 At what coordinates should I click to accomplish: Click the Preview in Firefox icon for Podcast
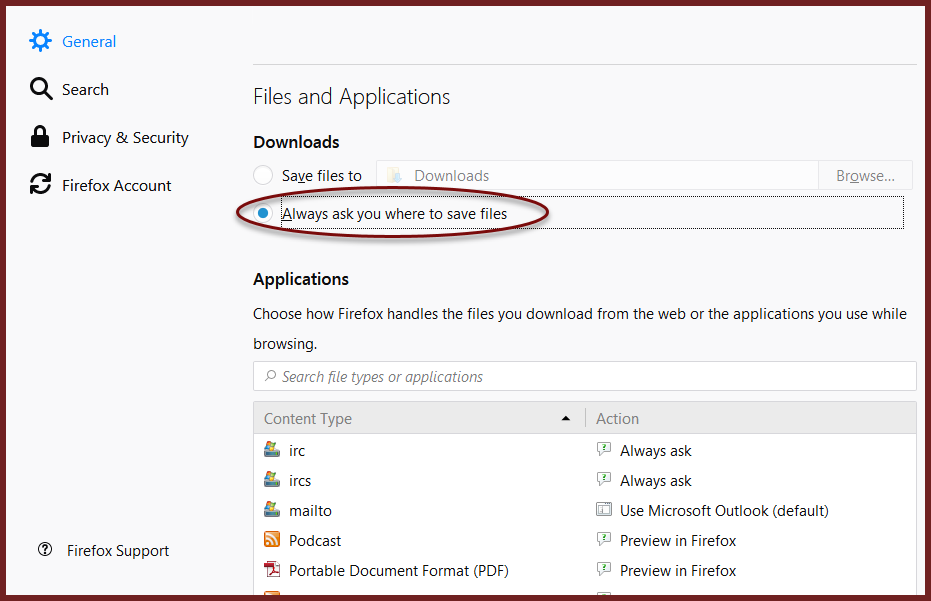[x=604, y=539]
